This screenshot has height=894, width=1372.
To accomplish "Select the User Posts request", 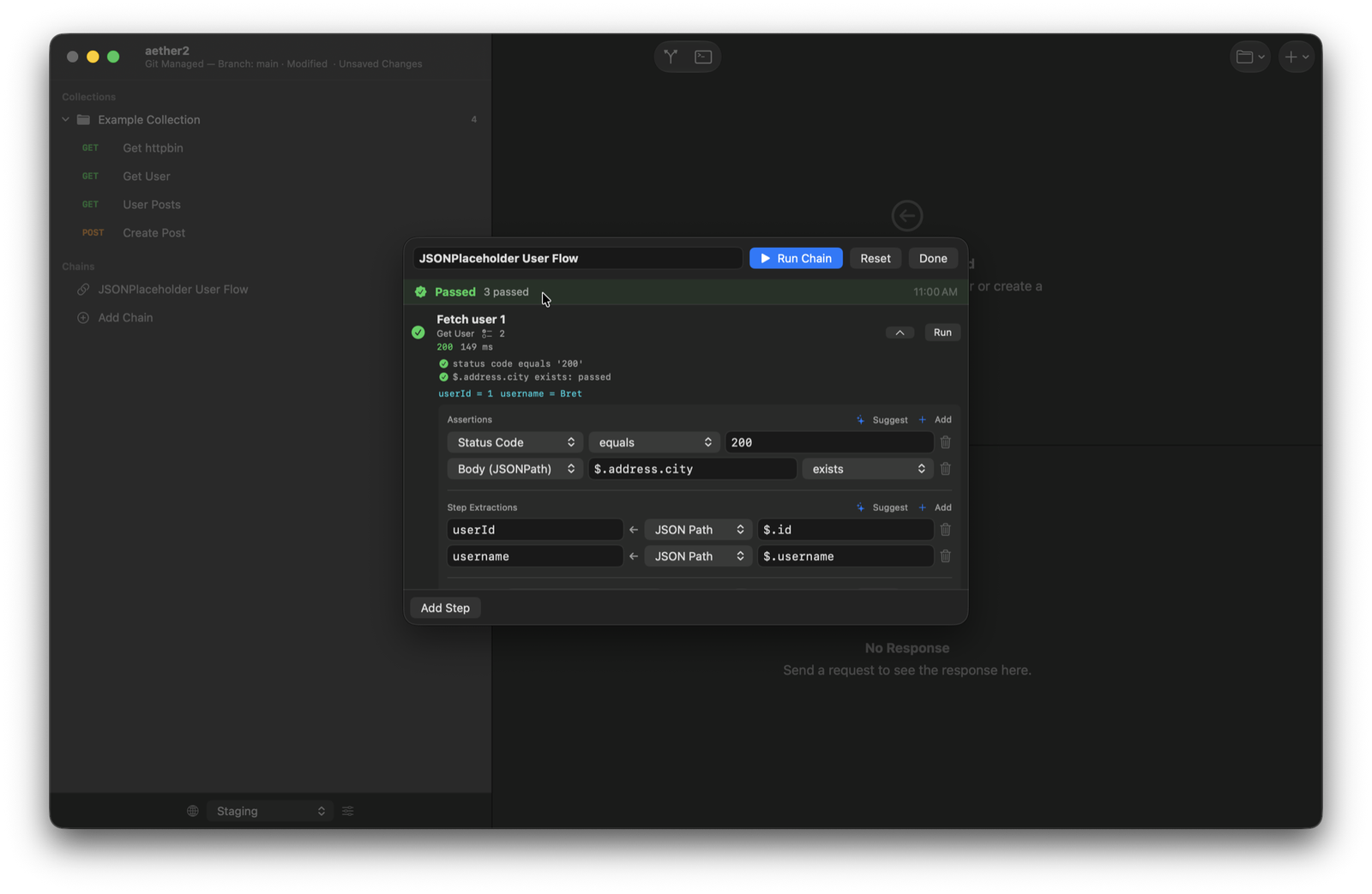I will pyautogui.click(x=151, y=205).
